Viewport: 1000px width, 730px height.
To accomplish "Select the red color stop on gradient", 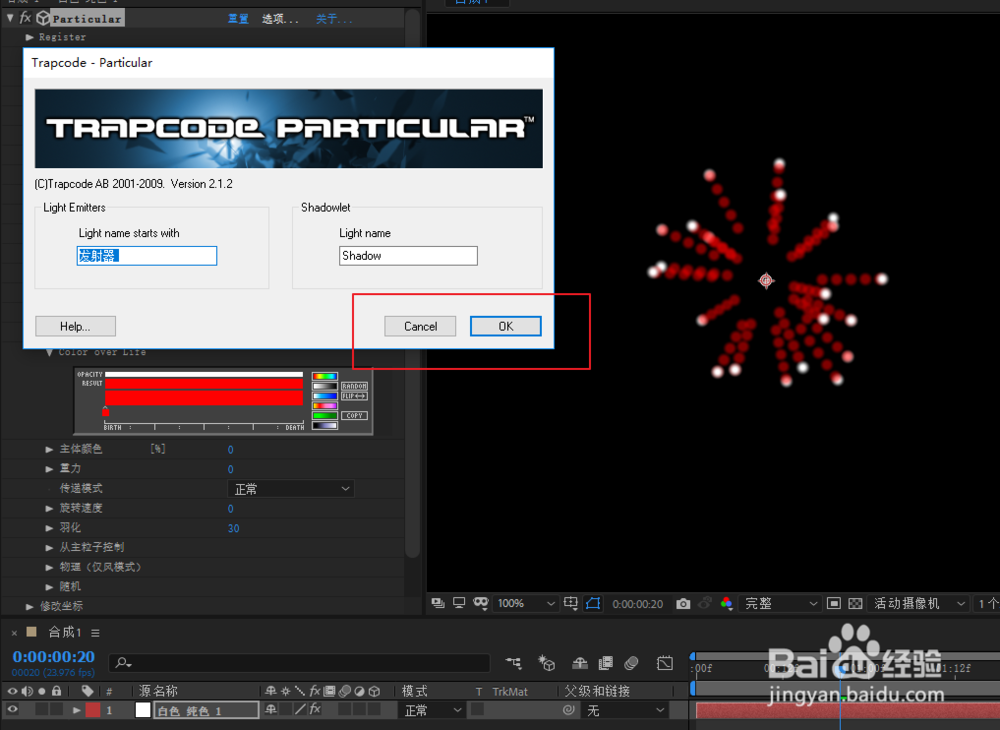I will [x=105, y=411].
